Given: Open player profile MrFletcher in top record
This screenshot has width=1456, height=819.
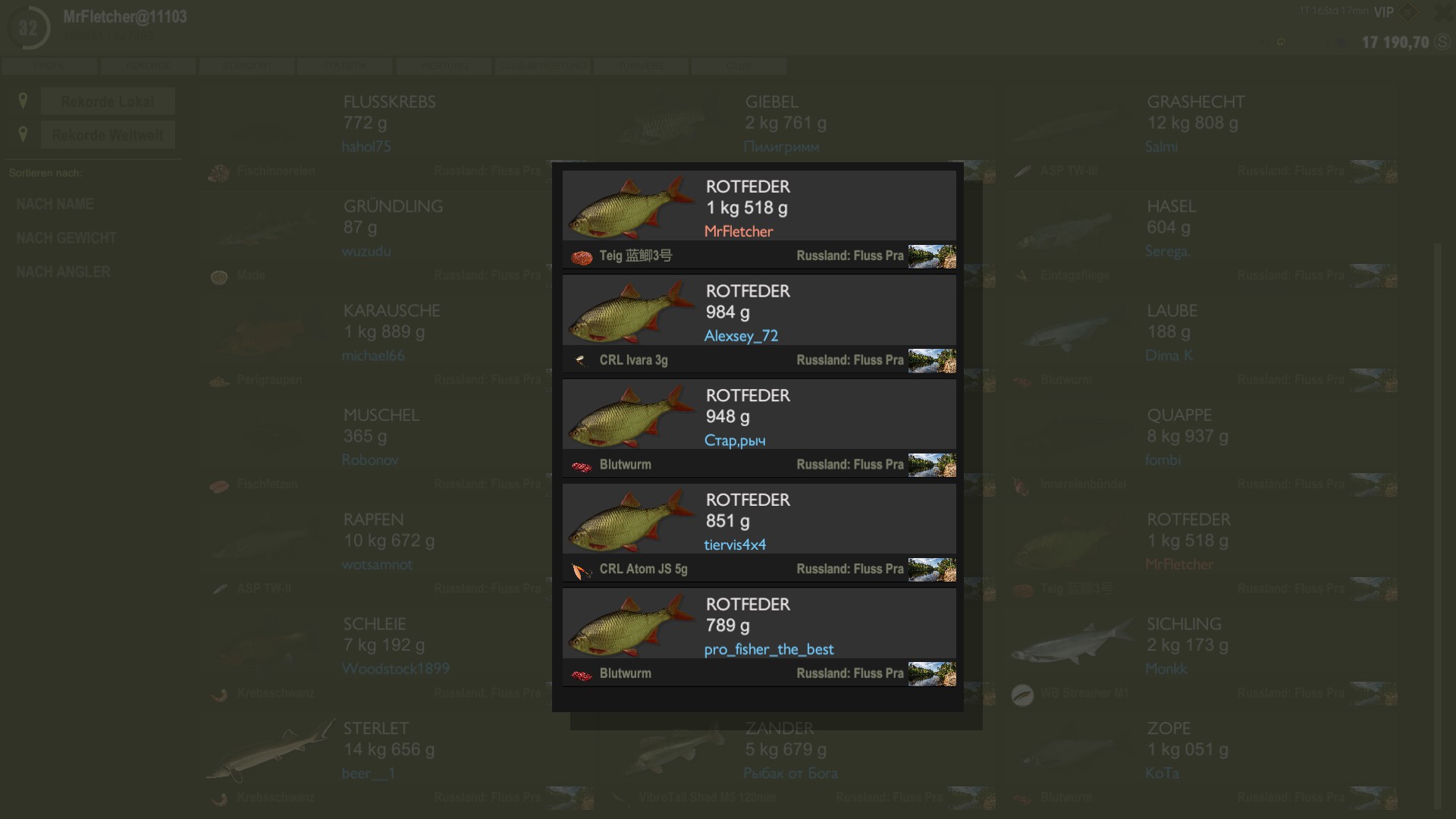Looking at the screenshot, I should (739, 231).
